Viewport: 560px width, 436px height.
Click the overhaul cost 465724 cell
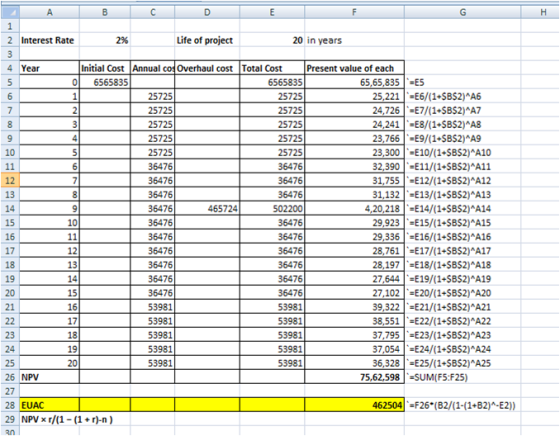(207, 209)
